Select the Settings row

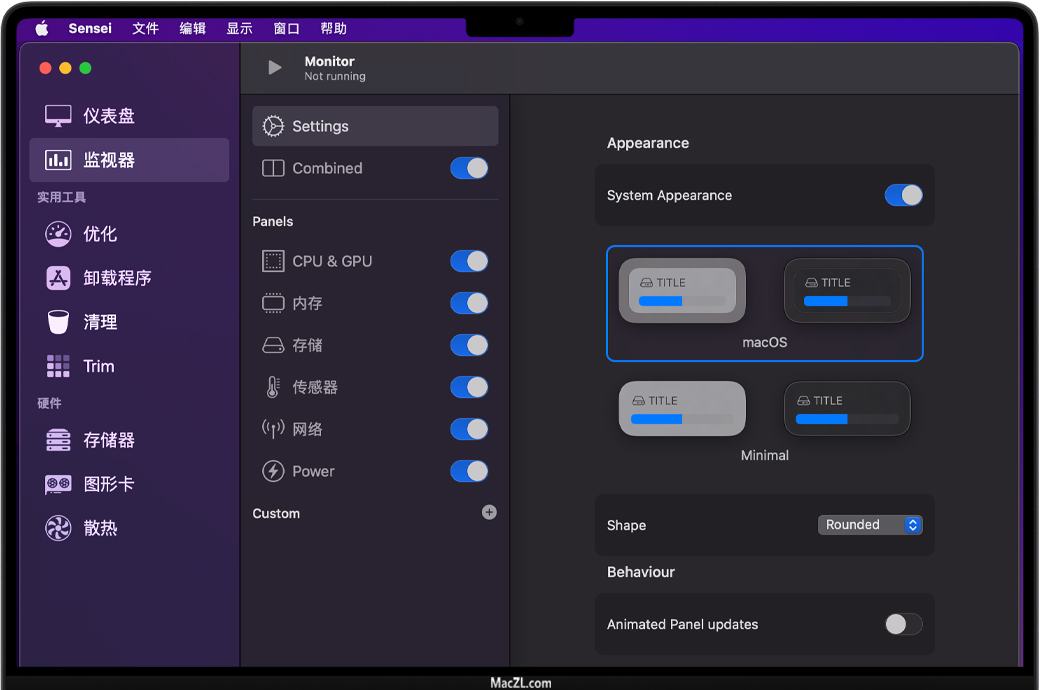coord(375,126)
